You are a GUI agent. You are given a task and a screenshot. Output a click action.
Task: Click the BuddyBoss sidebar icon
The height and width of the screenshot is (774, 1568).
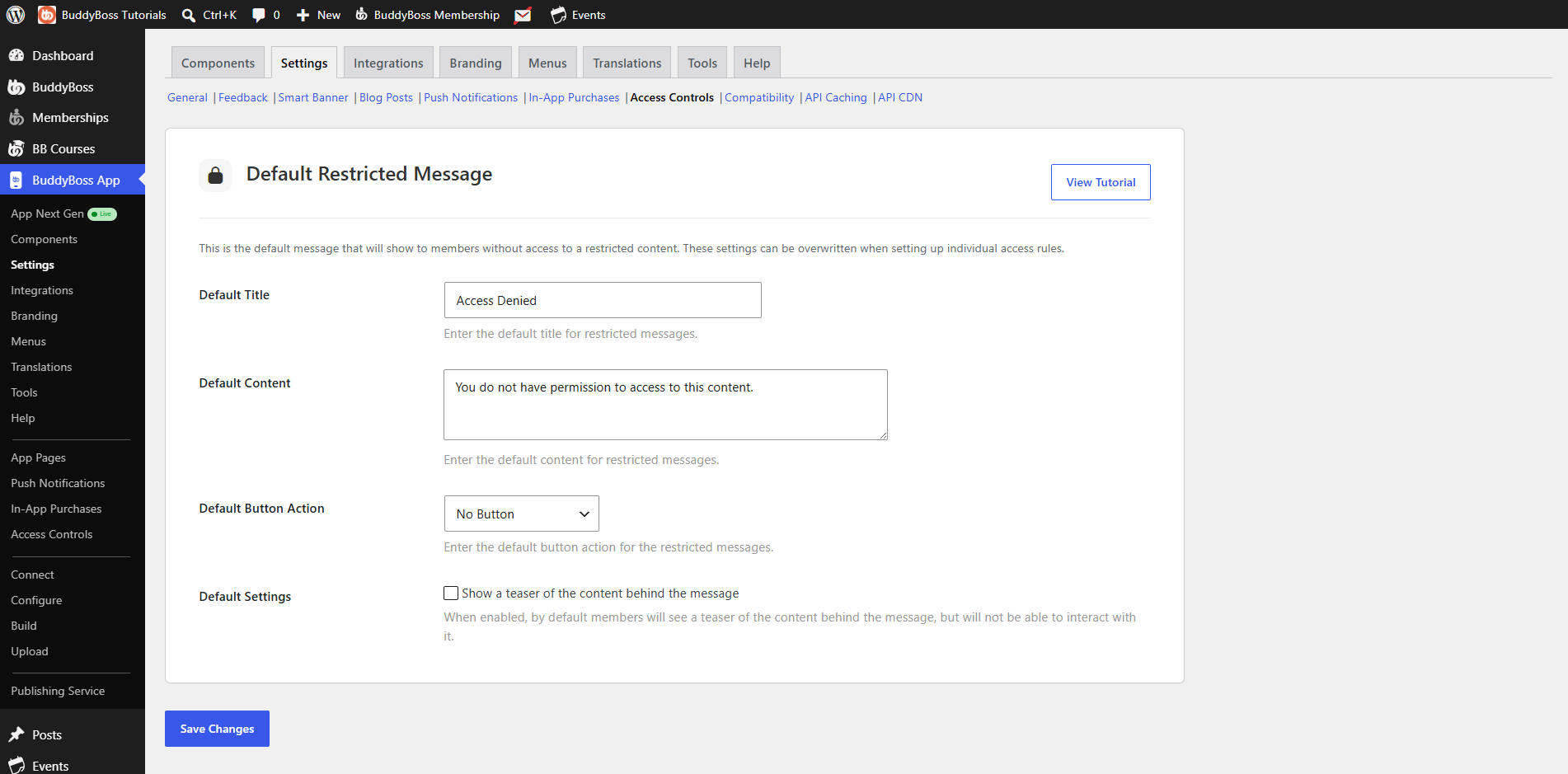click(x=16, y=87)
